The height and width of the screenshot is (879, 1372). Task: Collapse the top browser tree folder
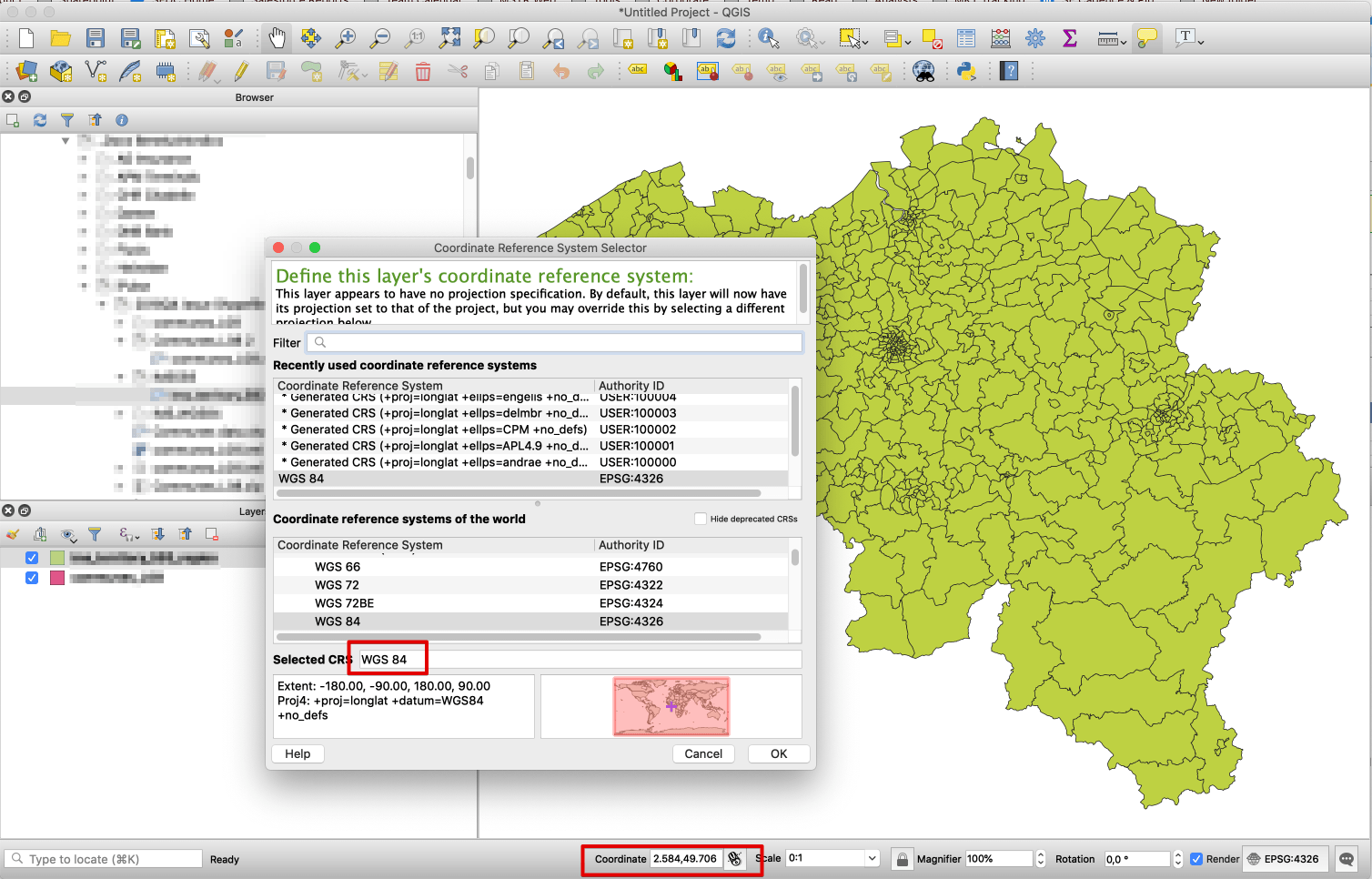[66, 140]
